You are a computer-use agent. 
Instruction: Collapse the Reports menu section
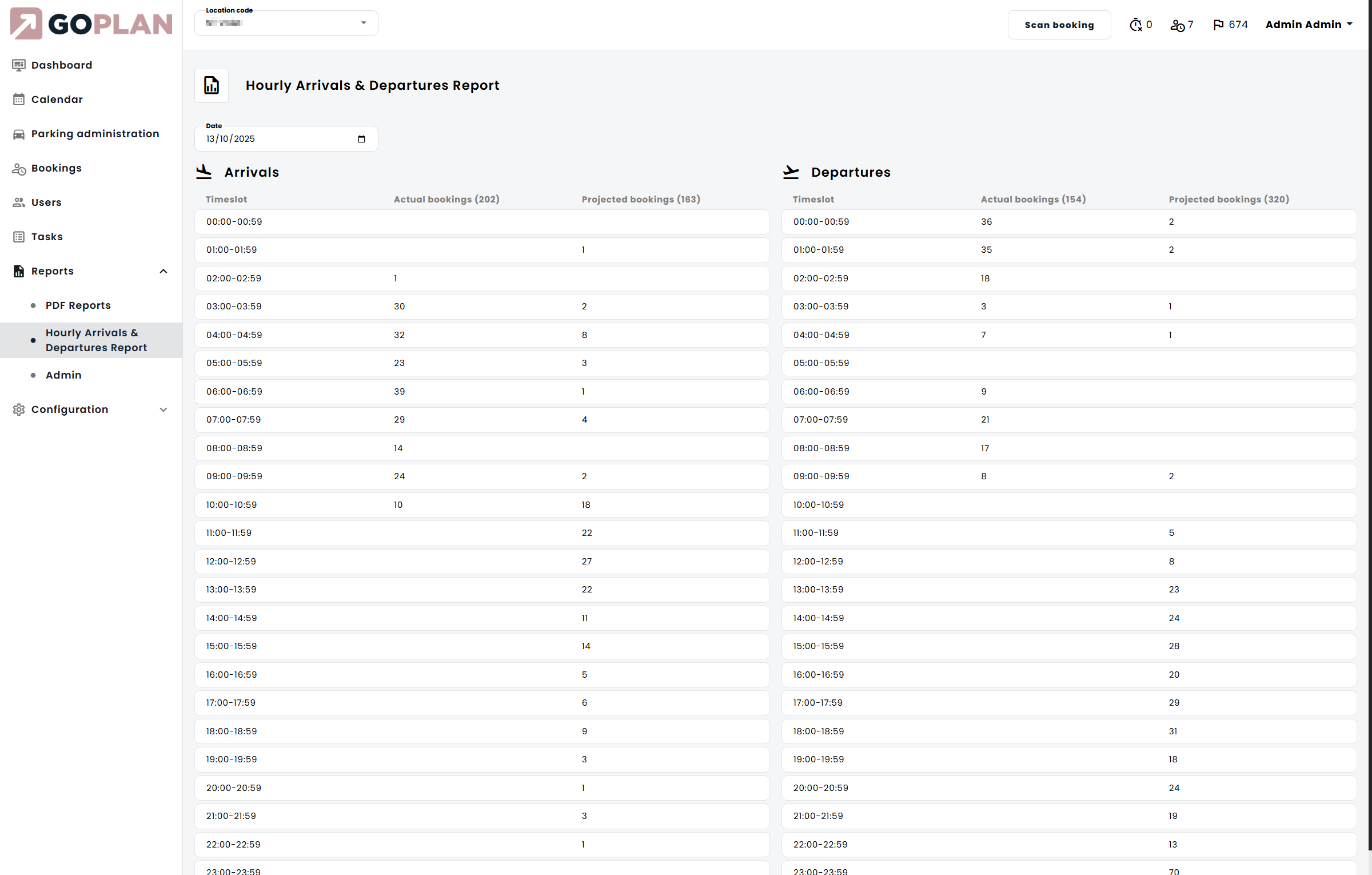click(x=163, y=271)
